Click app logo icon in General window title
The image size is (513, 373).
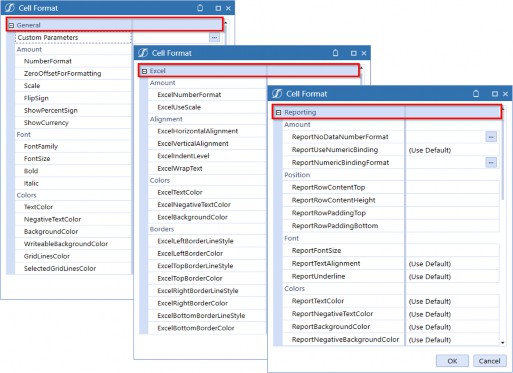(x=9, y=8)
